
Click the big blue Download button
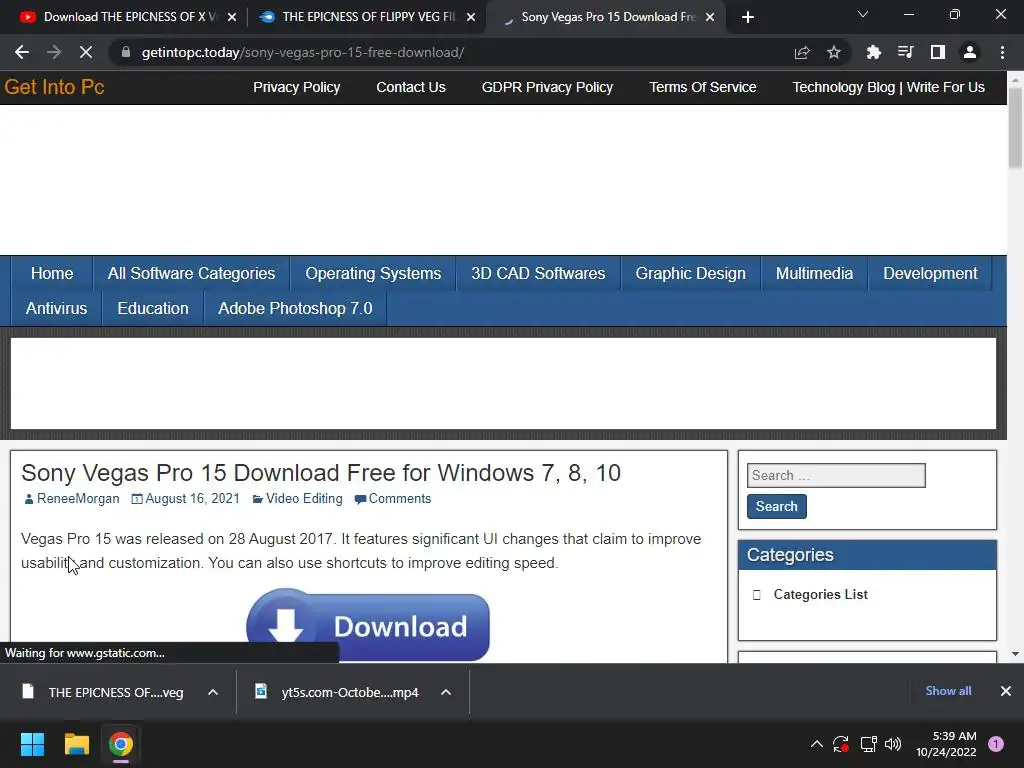click(368, 626)
